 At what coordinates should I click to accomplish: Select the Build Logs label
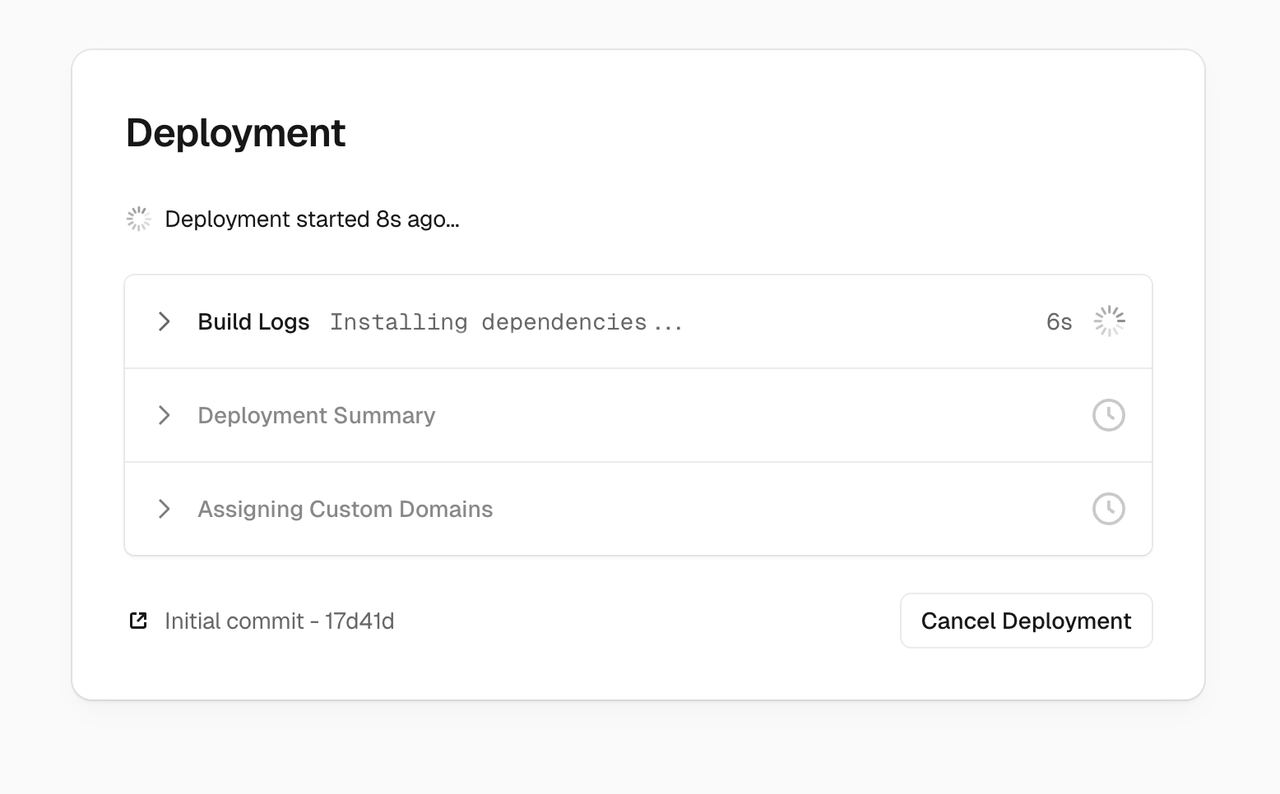[x=253, y=322]
